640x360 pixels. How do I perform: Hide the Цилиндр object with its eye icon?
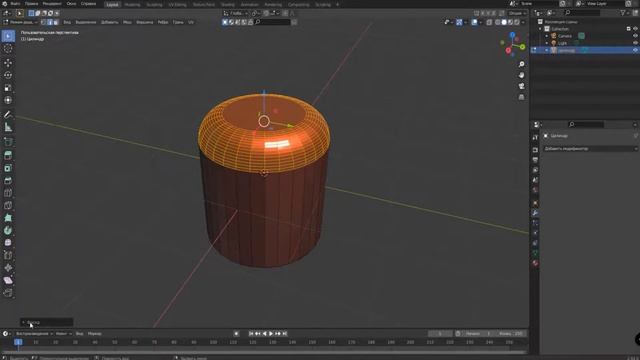pos(635,50)
